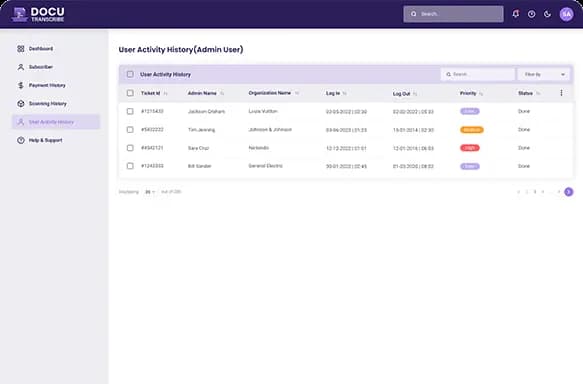
Task: Click the Johnson & Johnson organization cell
Action: click(x=270, y=129)
